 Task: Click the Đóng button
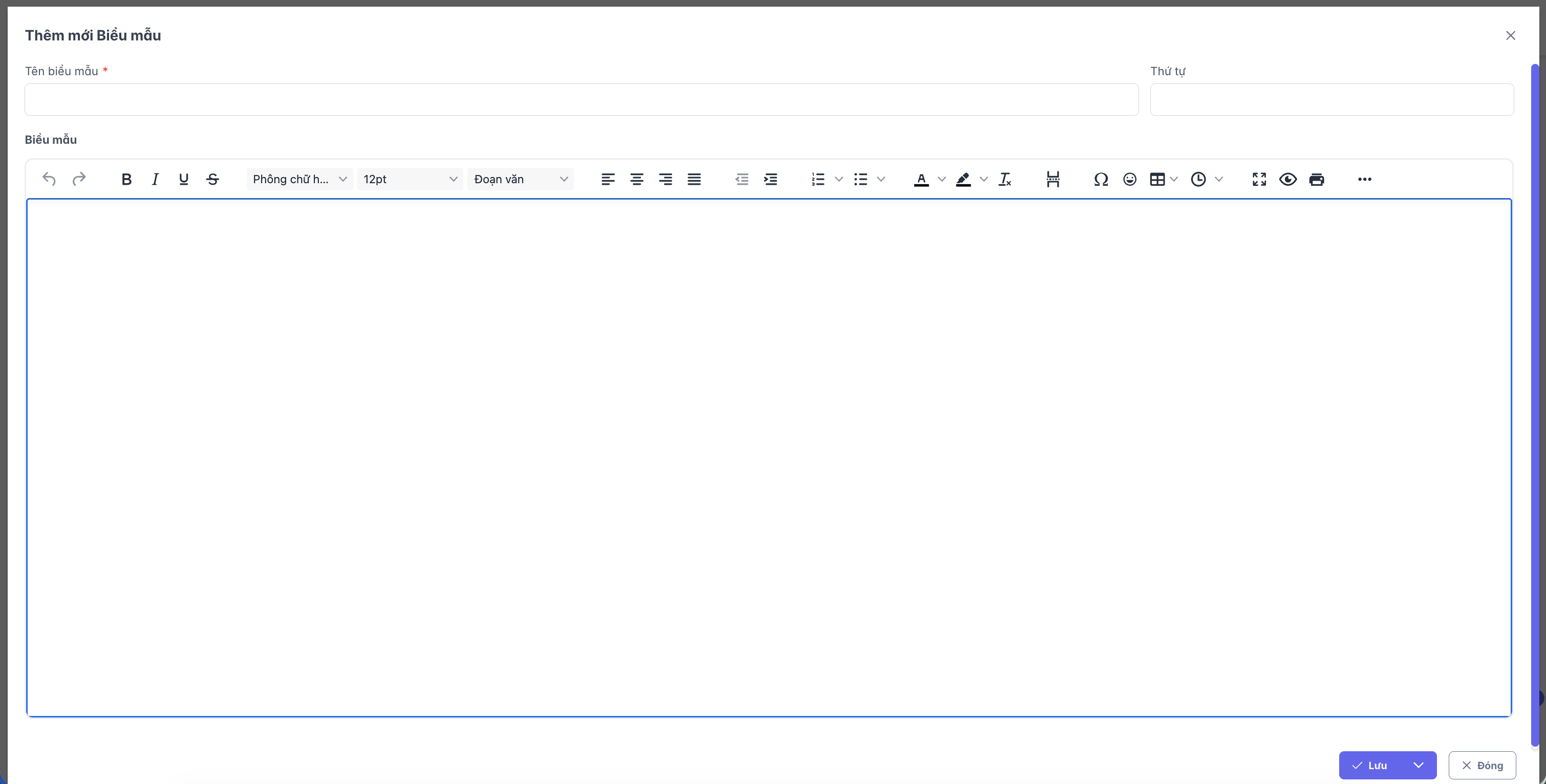tap(1482, 765)
